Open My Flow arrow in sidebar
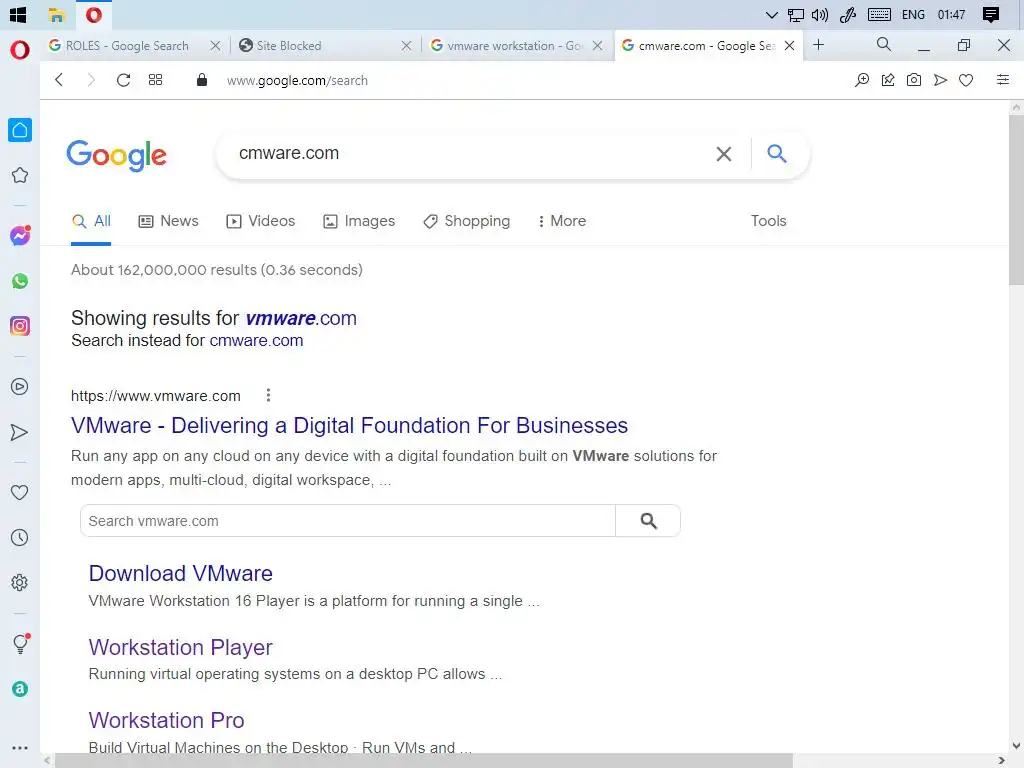 pos(20,432)
